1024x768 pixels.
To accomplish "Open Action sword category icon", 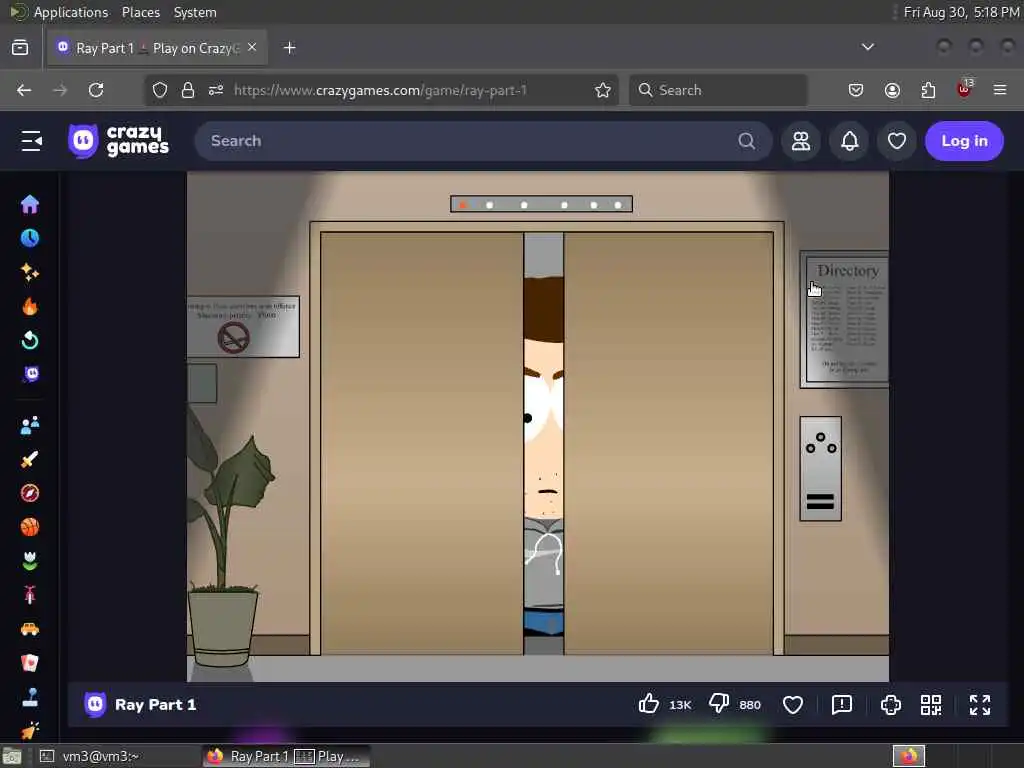I will pyautogui.click(x=29, y=459).
